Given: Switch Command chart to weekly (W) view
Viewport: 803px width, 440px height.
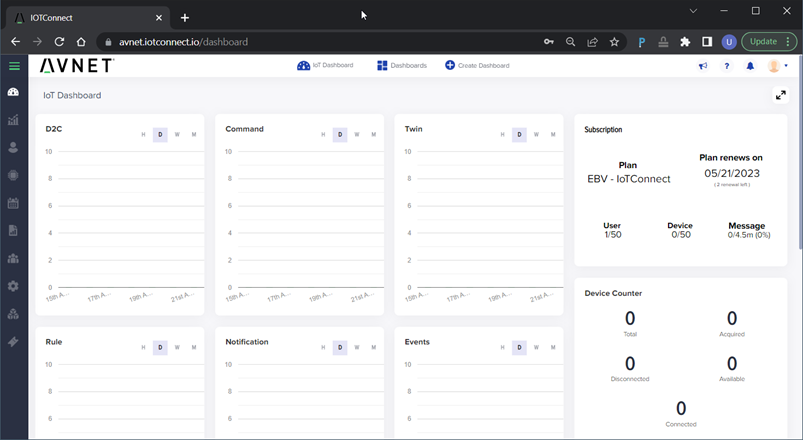Looking at the screenshot, I should tap(356, 135).
